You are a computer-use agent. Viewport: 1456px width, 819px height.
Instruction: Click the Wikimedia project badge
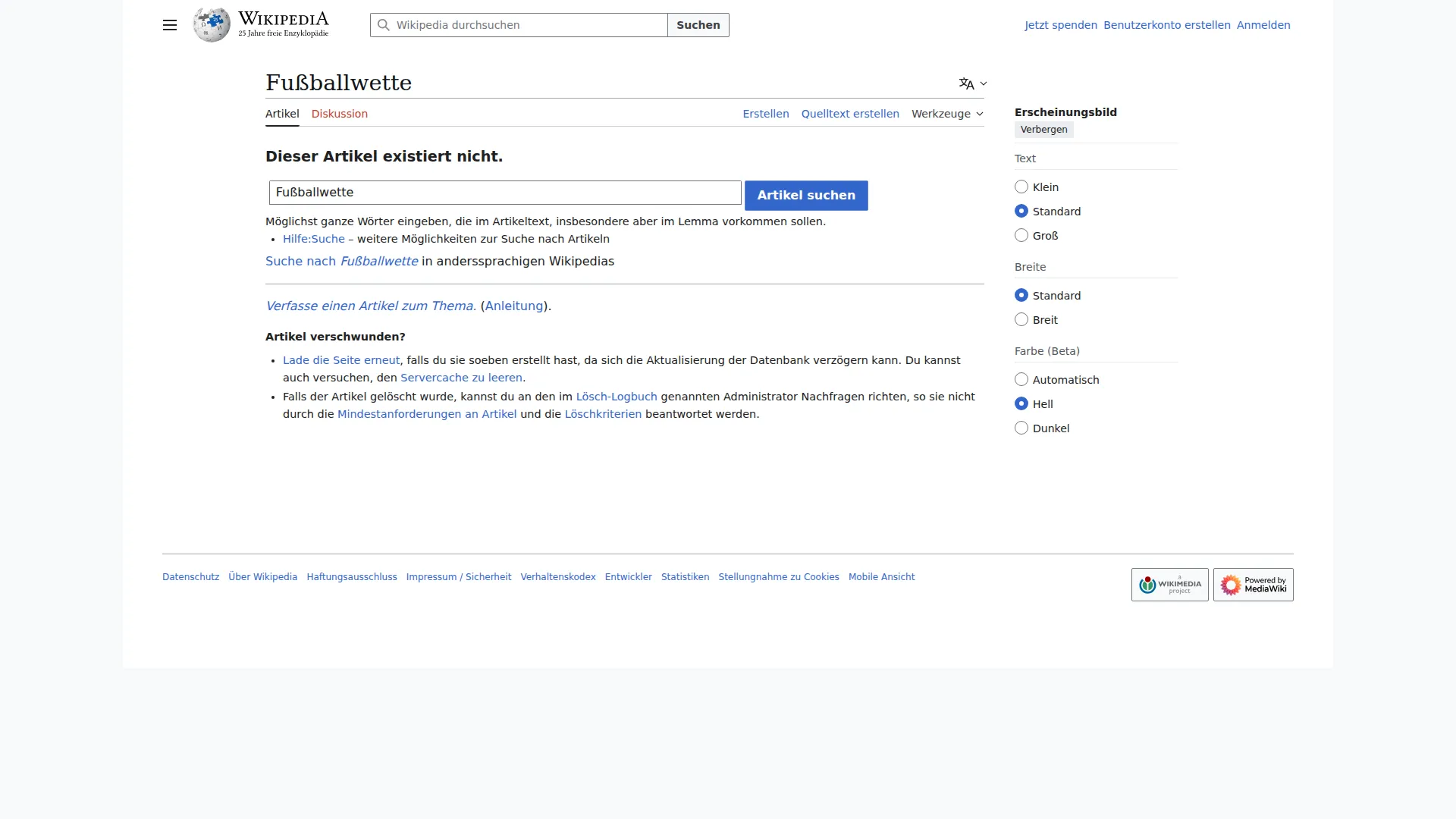pyautogui.click(x=1169, y=585)
